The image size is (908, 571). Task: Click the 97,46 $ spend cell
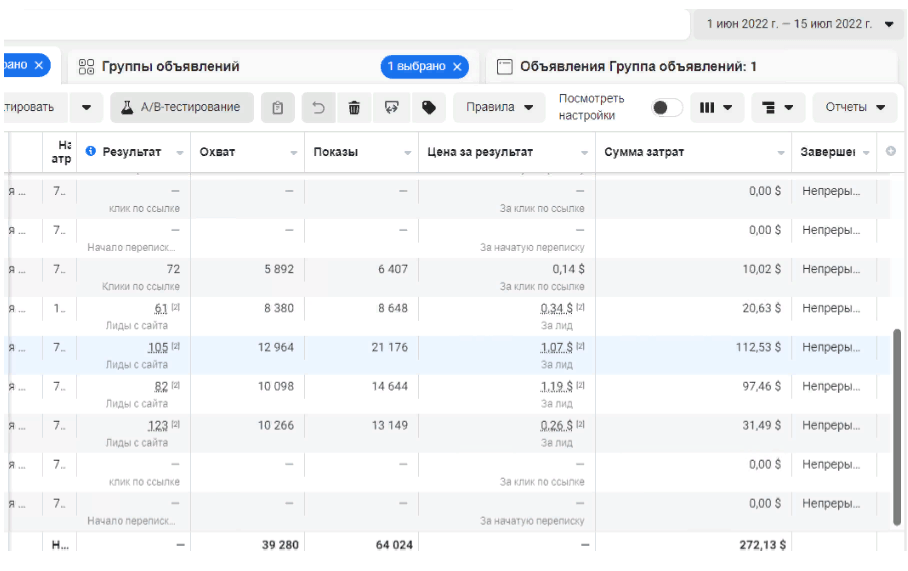pyautogui.click(x=761, y=386)
